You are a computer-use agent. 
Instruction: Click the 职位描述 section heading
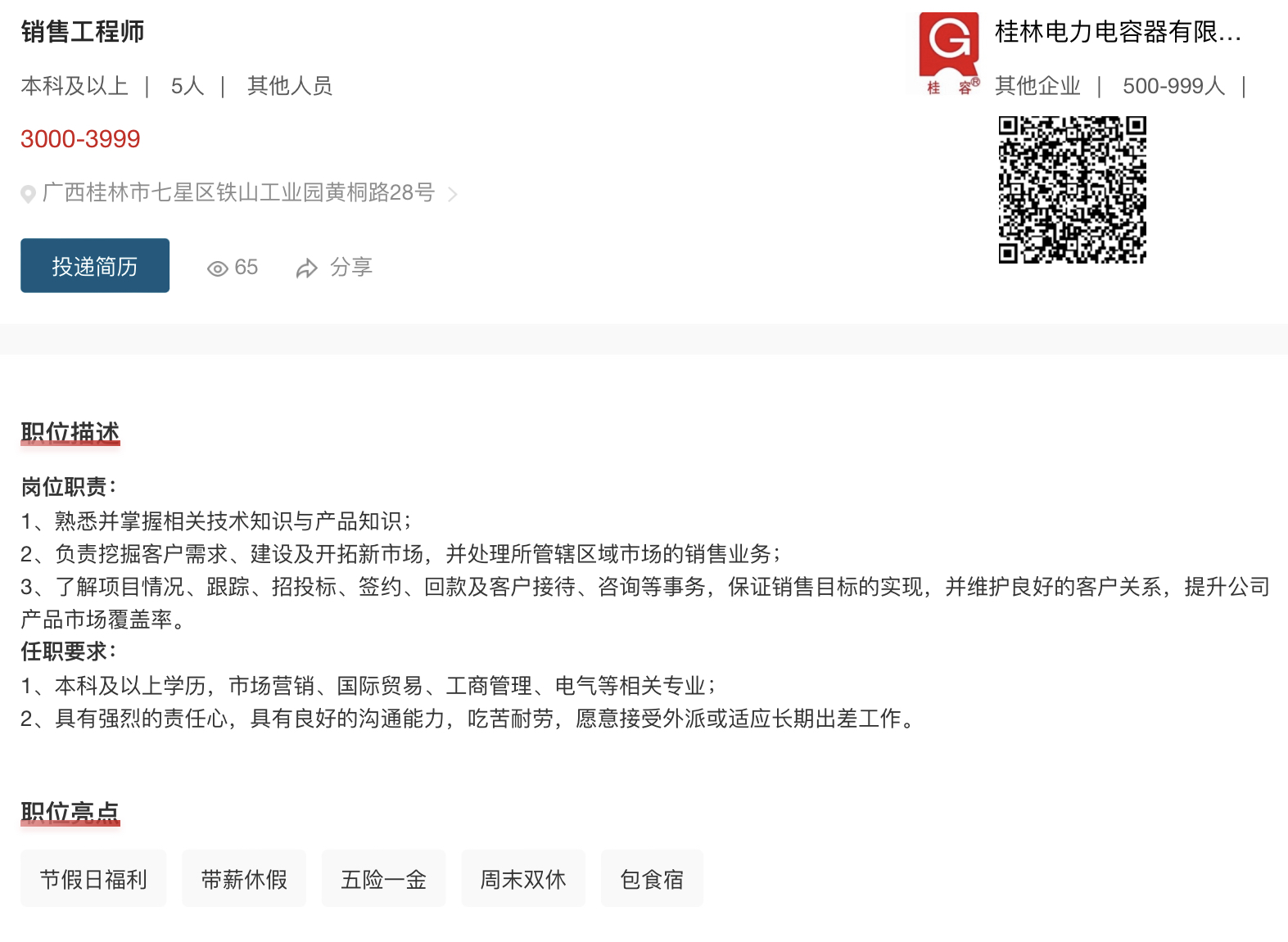click(70, 432)
